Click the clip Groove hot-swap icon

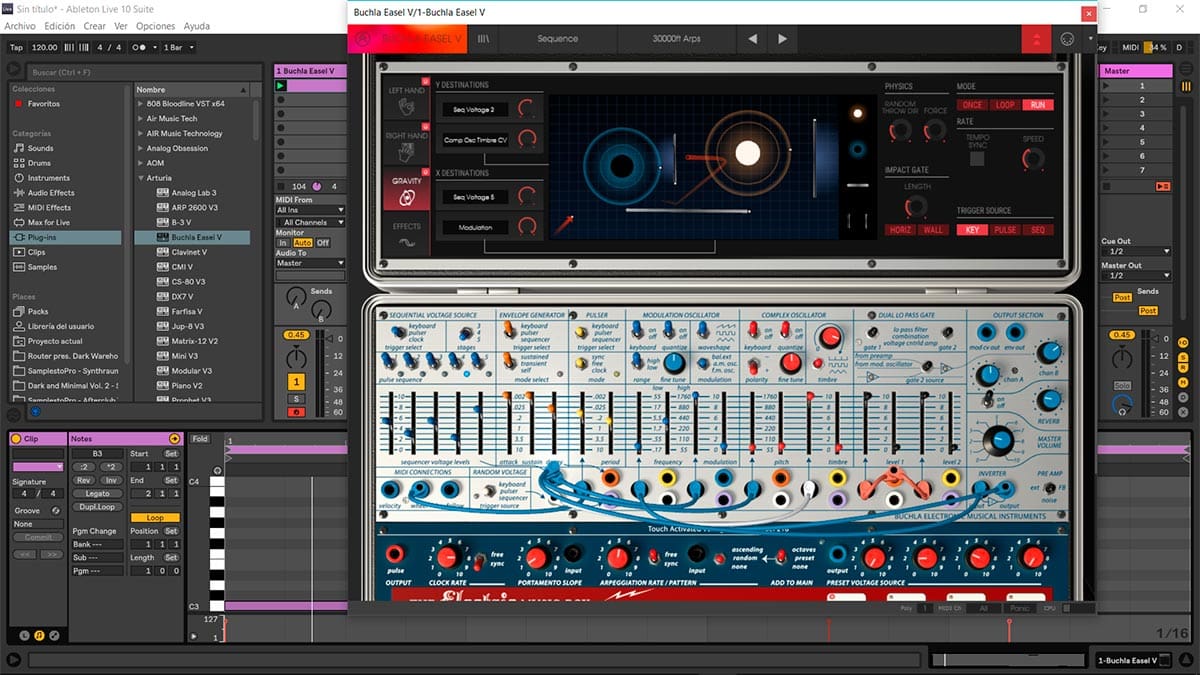(x=55, y=510)
